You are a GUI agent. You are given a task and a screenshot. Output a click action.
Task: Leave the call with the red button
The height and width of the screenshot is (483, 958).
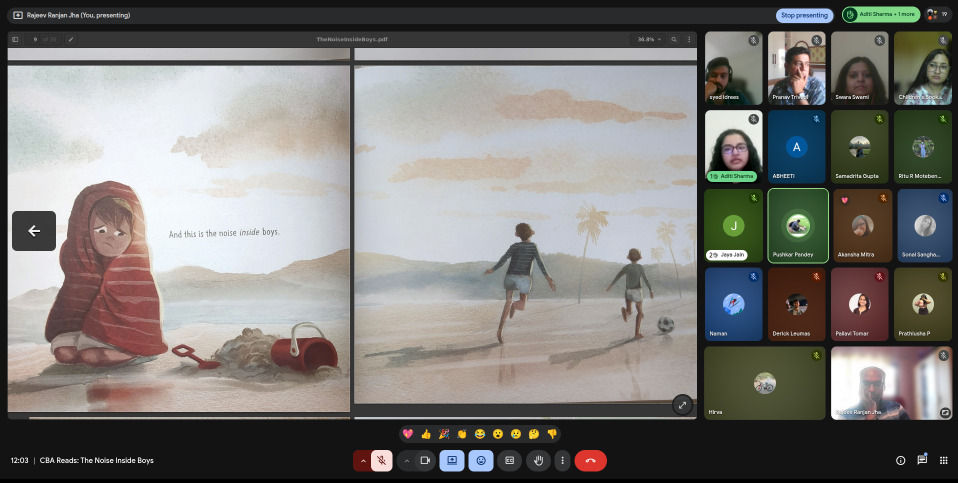pos(591,460)
